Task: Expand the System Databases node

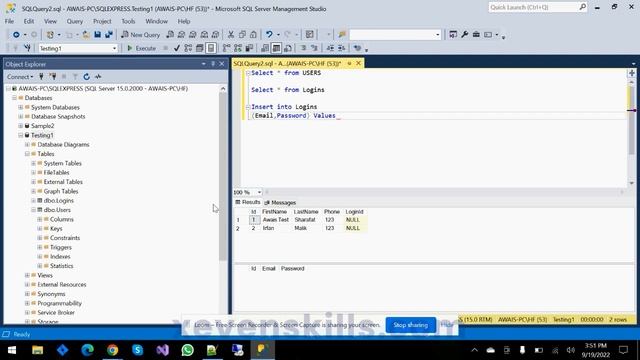Action: (x=20, y=107)
